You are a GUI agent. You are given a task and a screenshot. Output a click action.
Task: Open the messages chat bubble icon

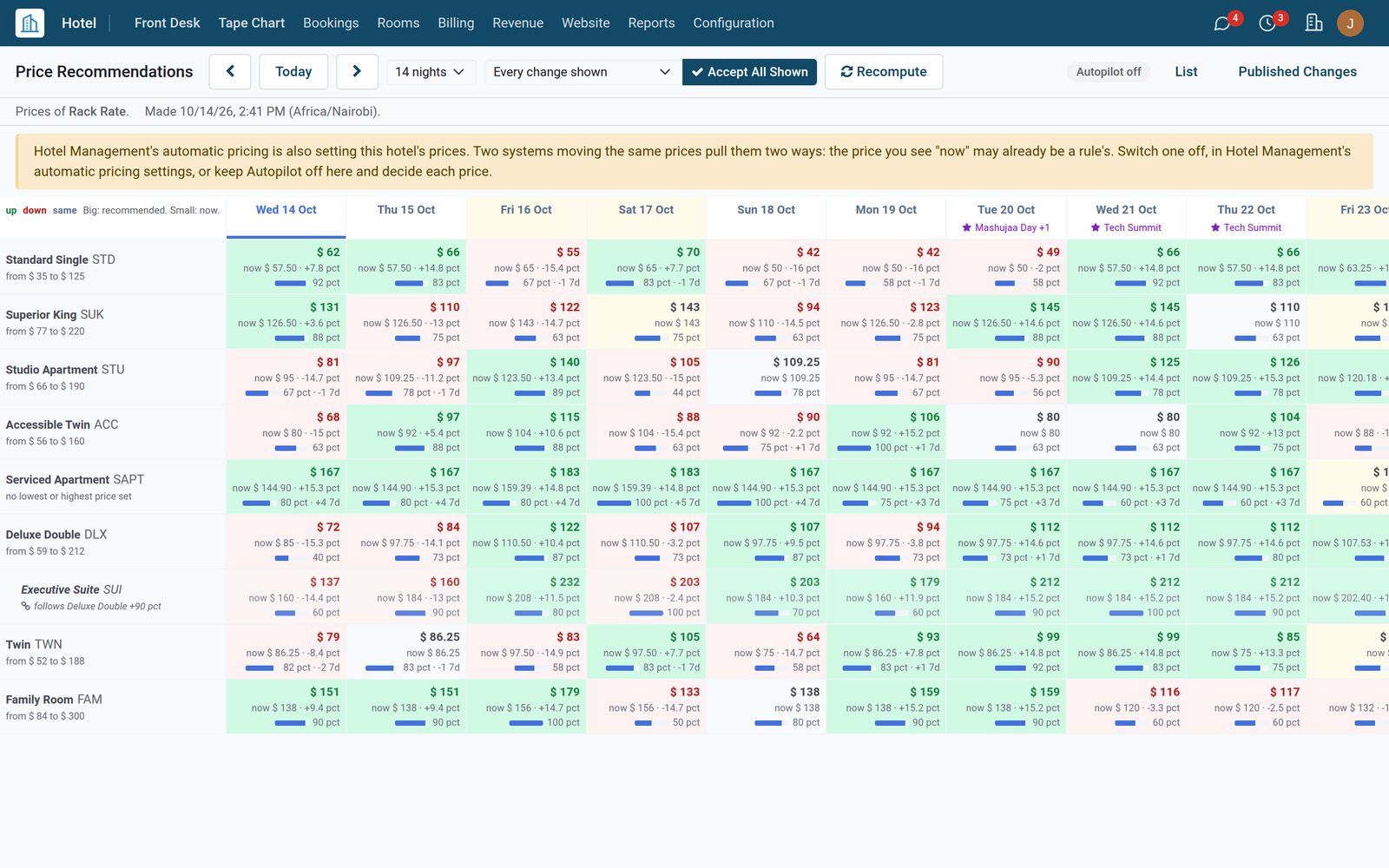point(1222,23)
